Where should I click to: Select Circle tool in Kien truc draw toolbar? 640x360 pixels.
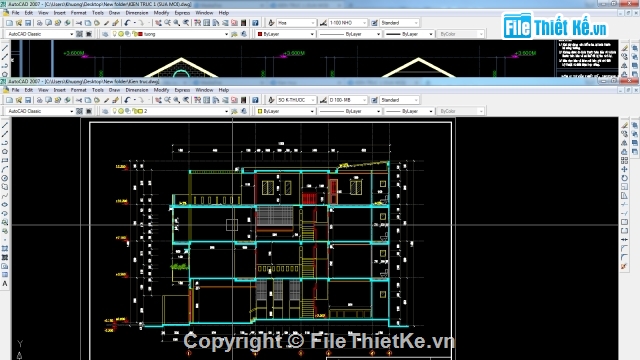5,178
